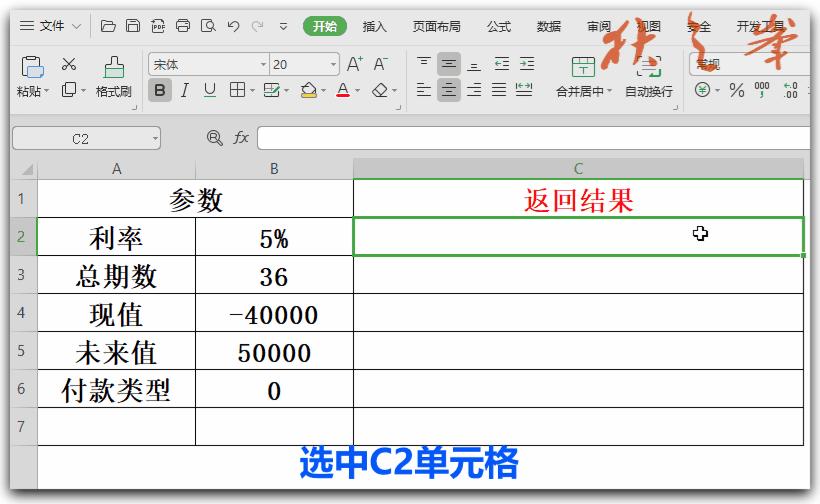
Task: Click the 格式刷 format painter
Action: tap(113, 77)
